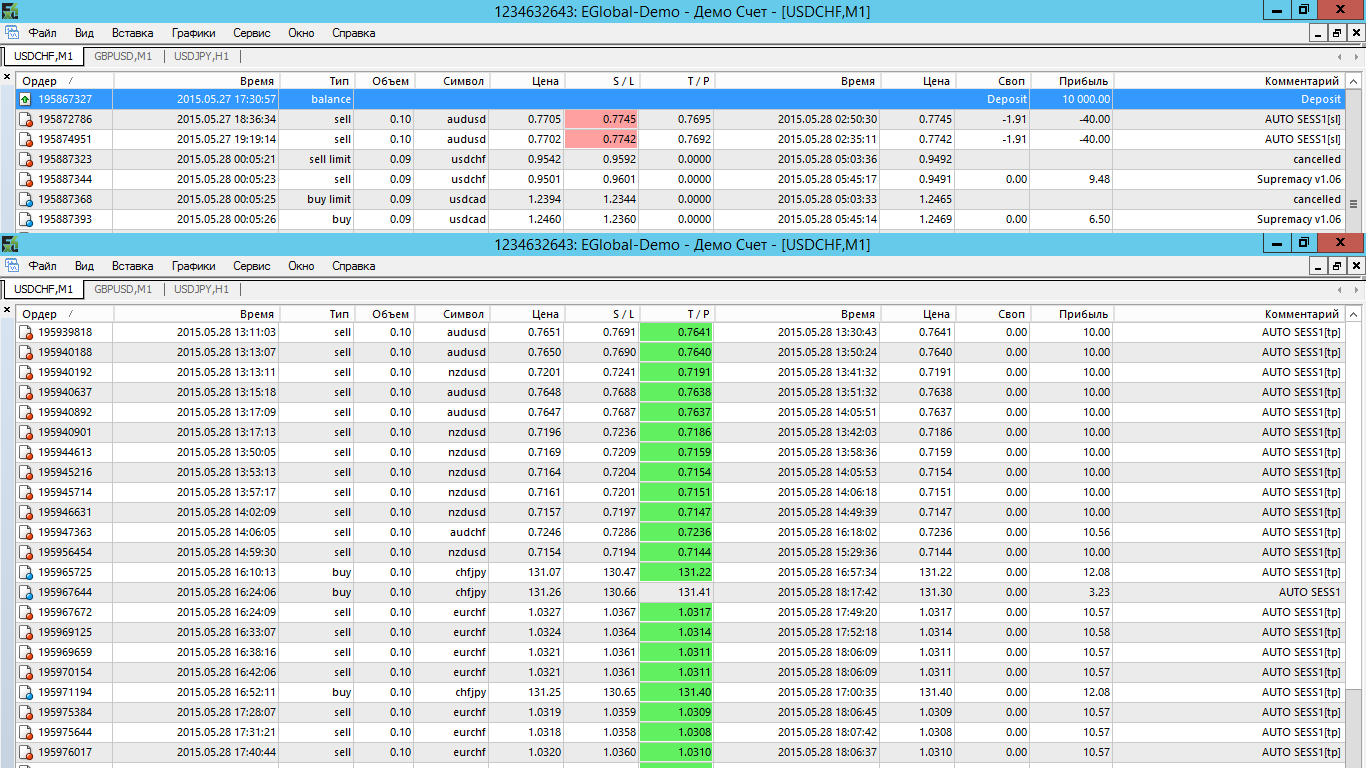Open the Файл menu in the upper window
The height and width of the screenshot is (768, 1366).
(x=42, y=33)
